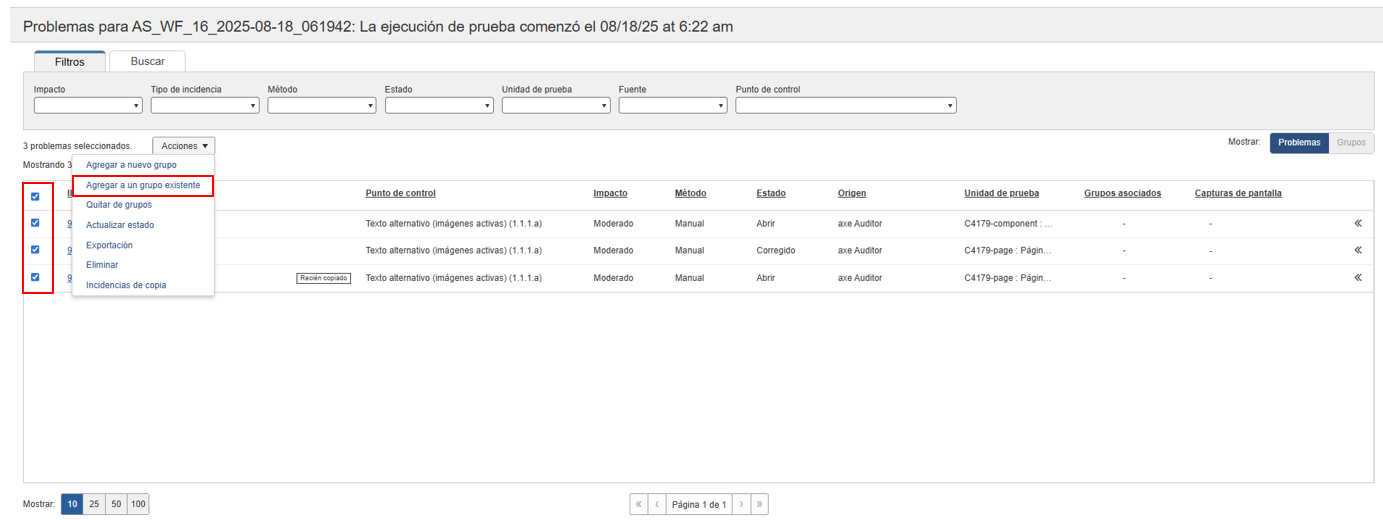This screenshot has width=1383, height=520.
Task: Select Actualizar estado from actions menu
Action: coord(120,225)
